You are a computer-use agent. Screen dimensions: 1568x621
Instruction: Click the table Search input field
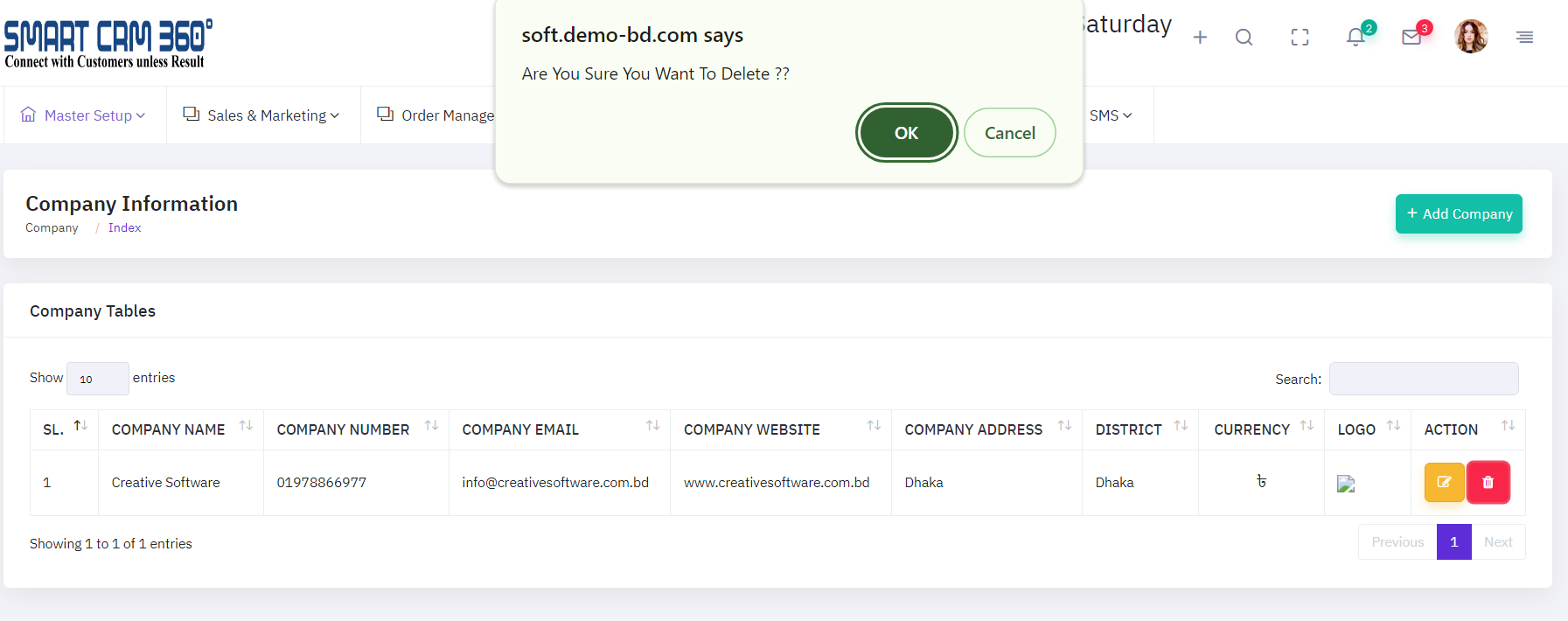tap(1423, 379)
